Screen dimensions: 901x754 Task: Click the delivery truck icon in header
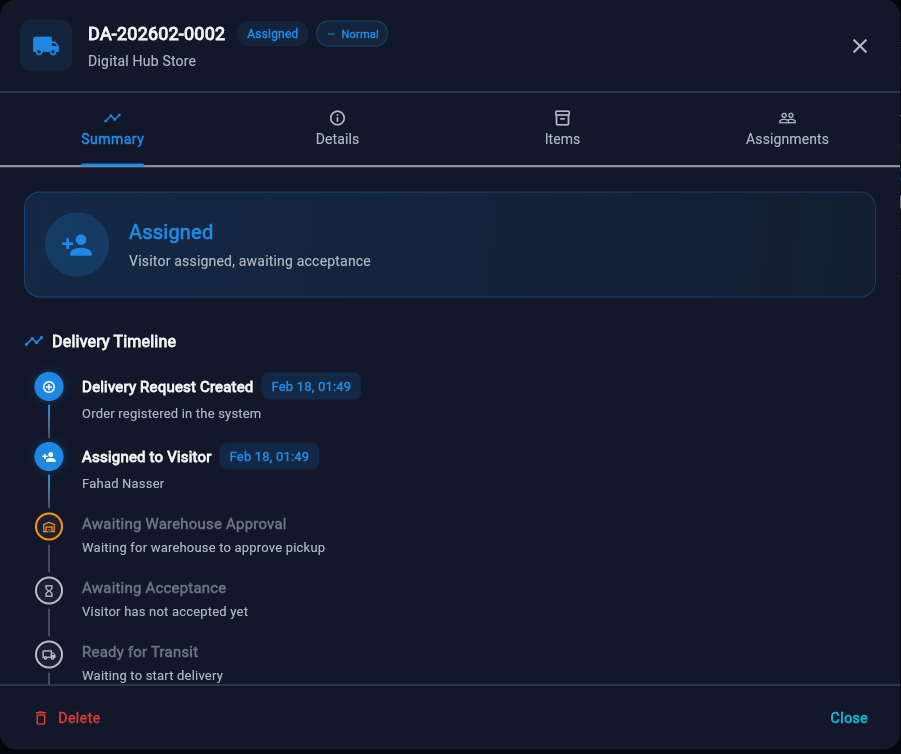tap(46, 46)
